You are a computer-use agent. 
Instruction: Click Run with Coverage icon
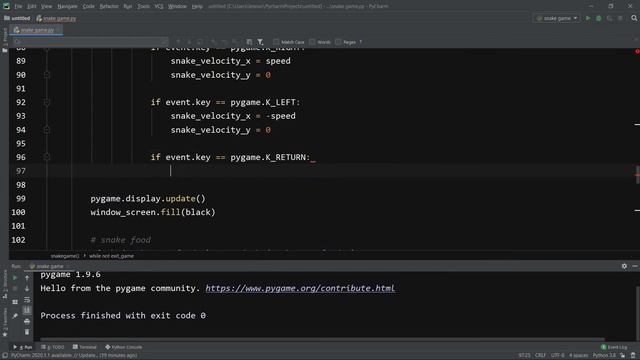point(609,18)
